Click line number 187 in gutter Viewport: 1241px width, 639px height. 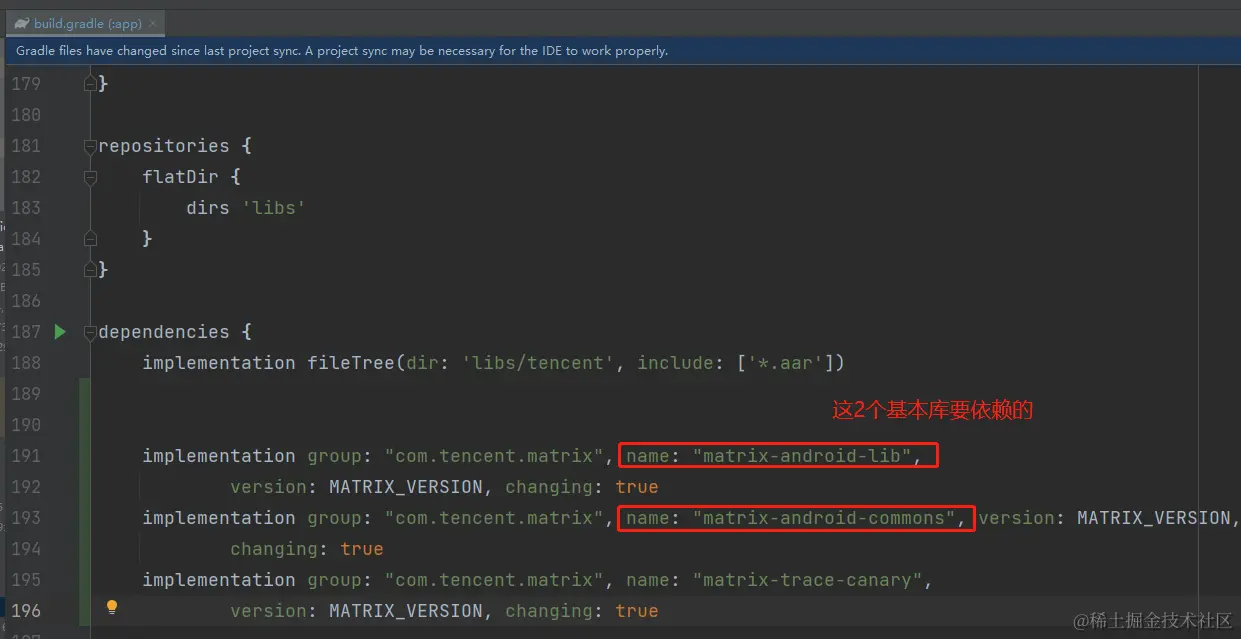26,332
